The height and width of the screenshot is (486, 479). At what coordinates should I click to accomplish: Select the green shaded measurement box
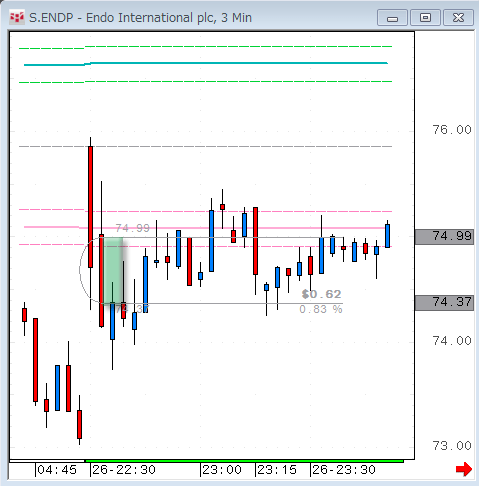113,270
